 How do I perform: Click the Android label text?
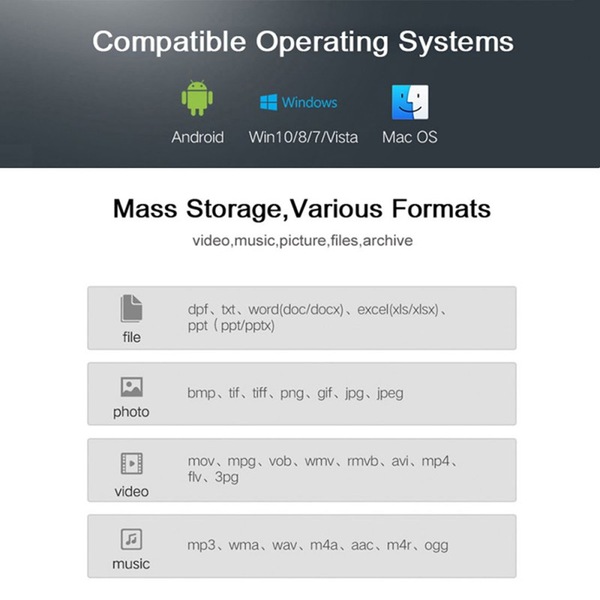(x=197, y=137)
